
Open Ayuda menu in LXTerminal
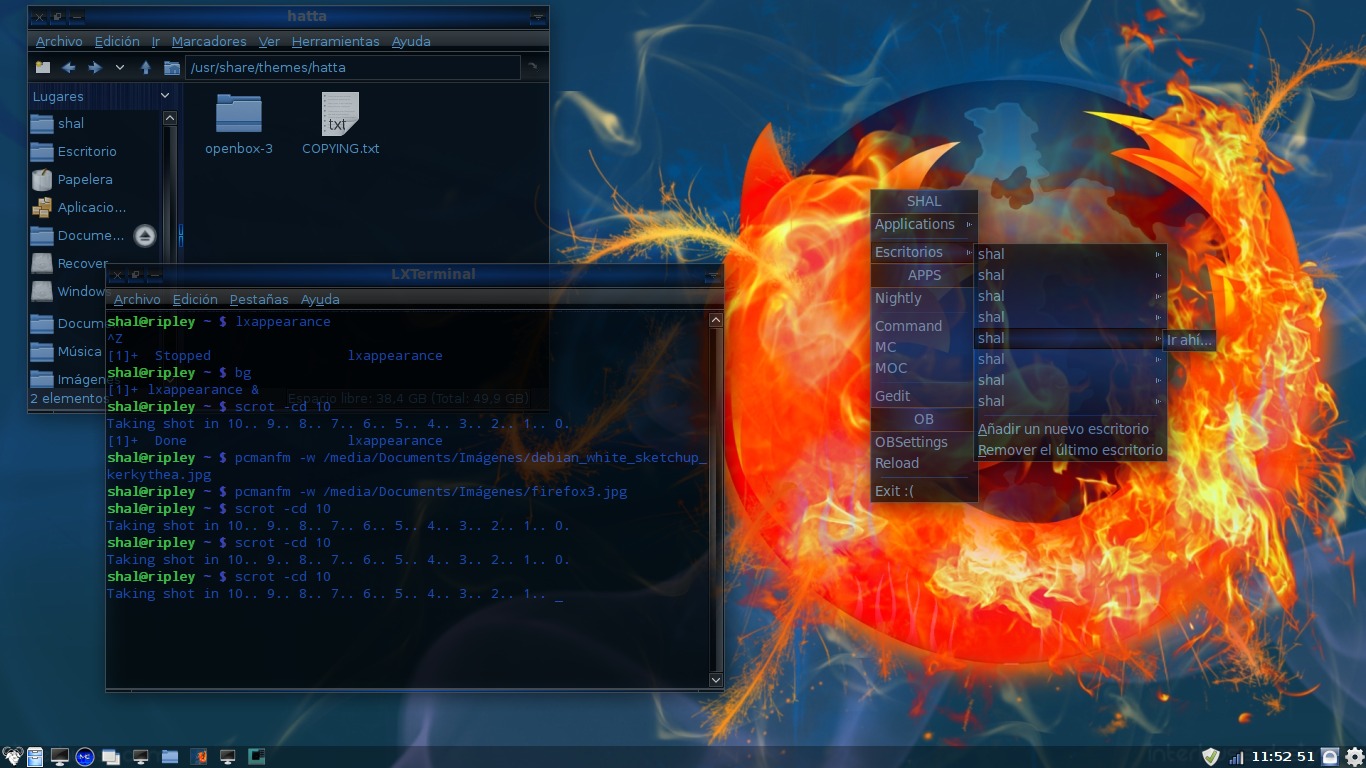pos(320,299)
